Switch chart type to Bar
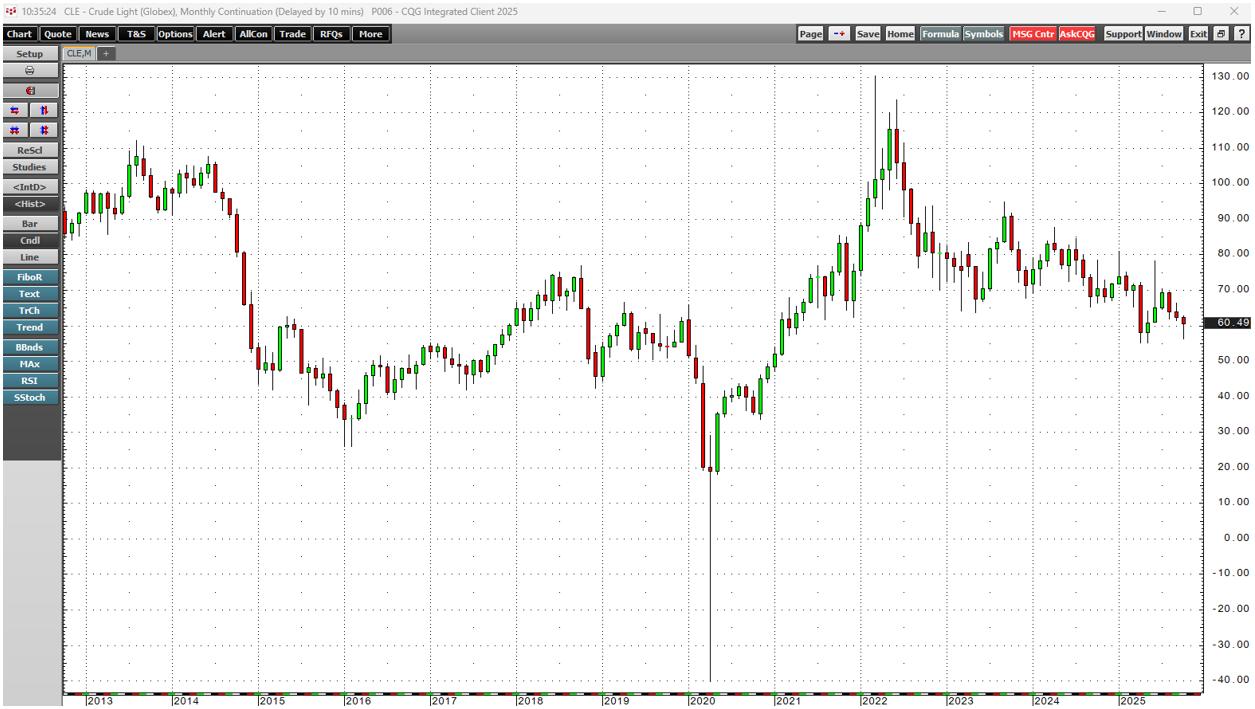The height and width of the screenshot is (709, 1255). pyautogui.click(x=30, y=224)
